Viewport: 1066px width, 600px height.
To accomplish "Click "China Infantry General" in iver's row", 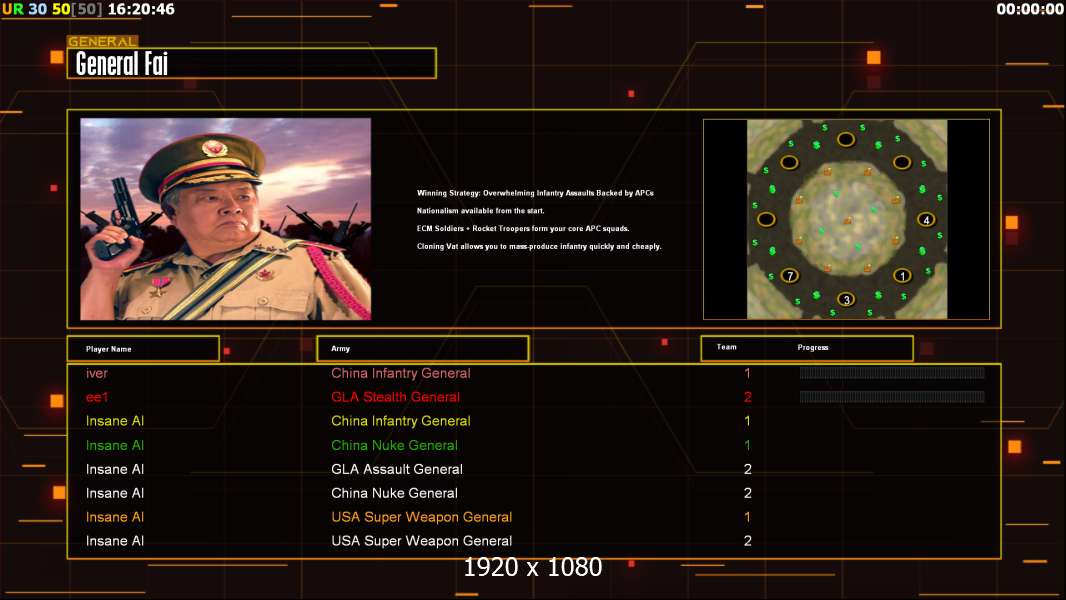I will 400,373.
